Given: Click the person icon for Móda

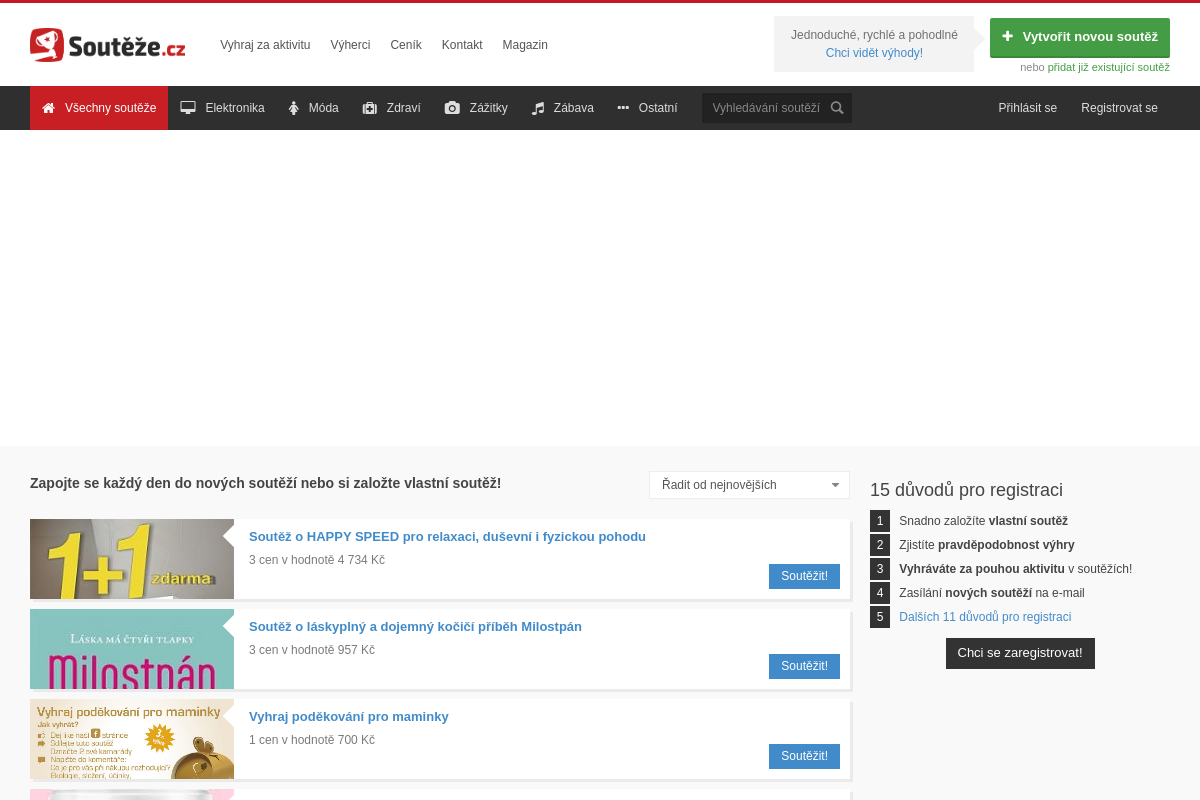Looking at the screenshot, I should click(x=294, y=108).
